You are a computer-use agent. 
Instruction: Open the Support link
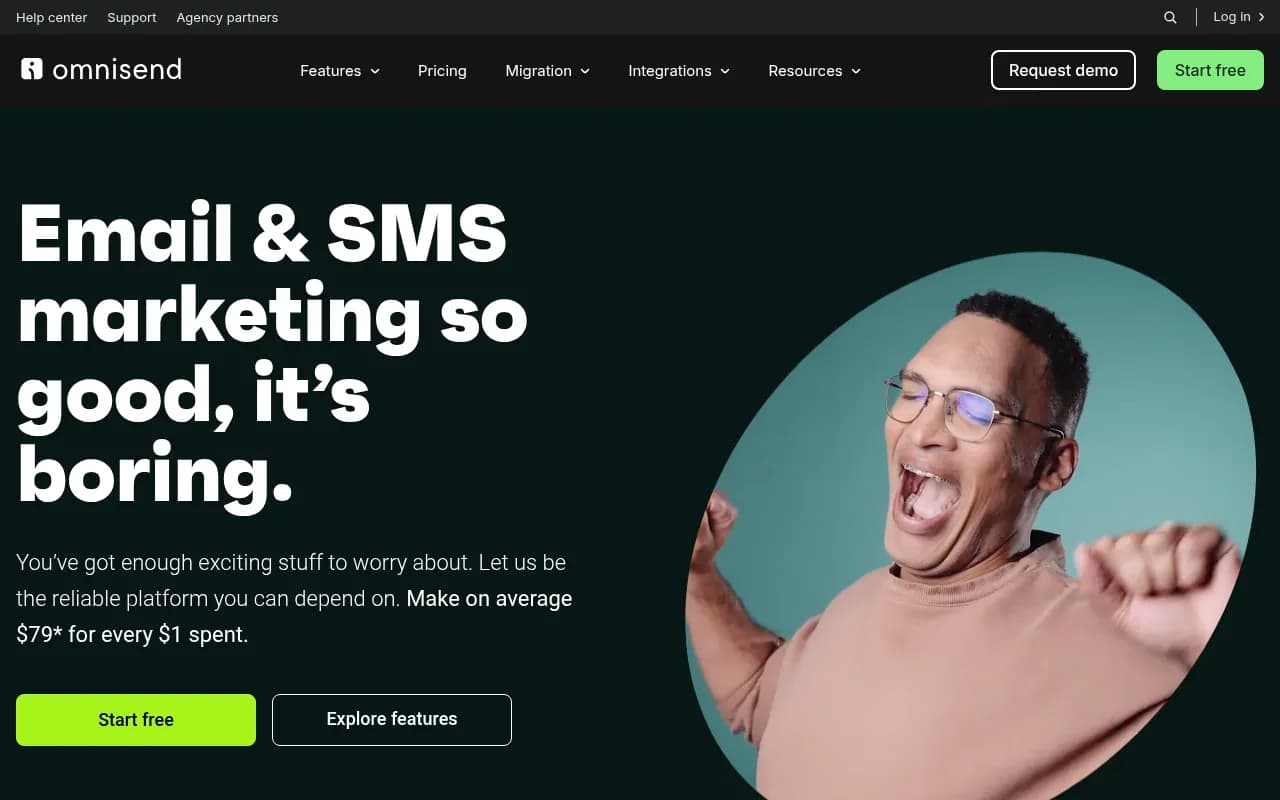(x=132, y=17)
